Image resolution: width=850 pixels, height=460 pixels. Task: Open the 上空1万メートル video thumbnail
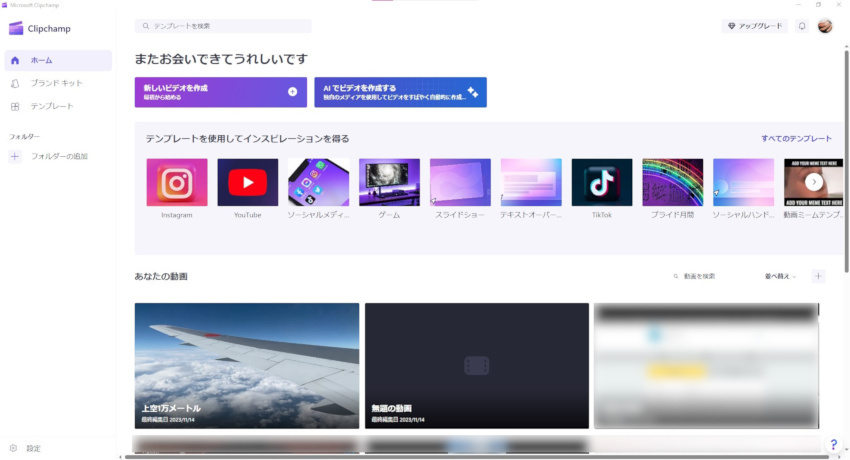[x=246, y=365]
